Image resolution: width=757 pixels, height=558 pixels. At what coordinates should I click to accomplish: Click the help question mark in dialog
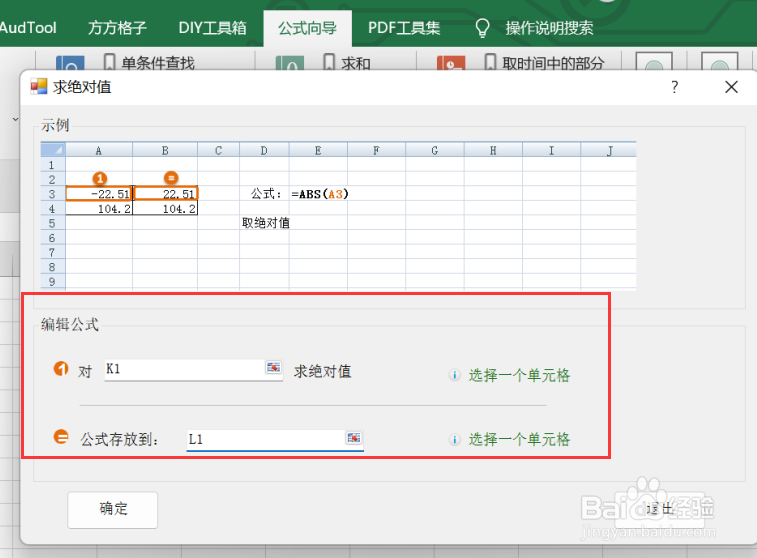tap(674, 87)
